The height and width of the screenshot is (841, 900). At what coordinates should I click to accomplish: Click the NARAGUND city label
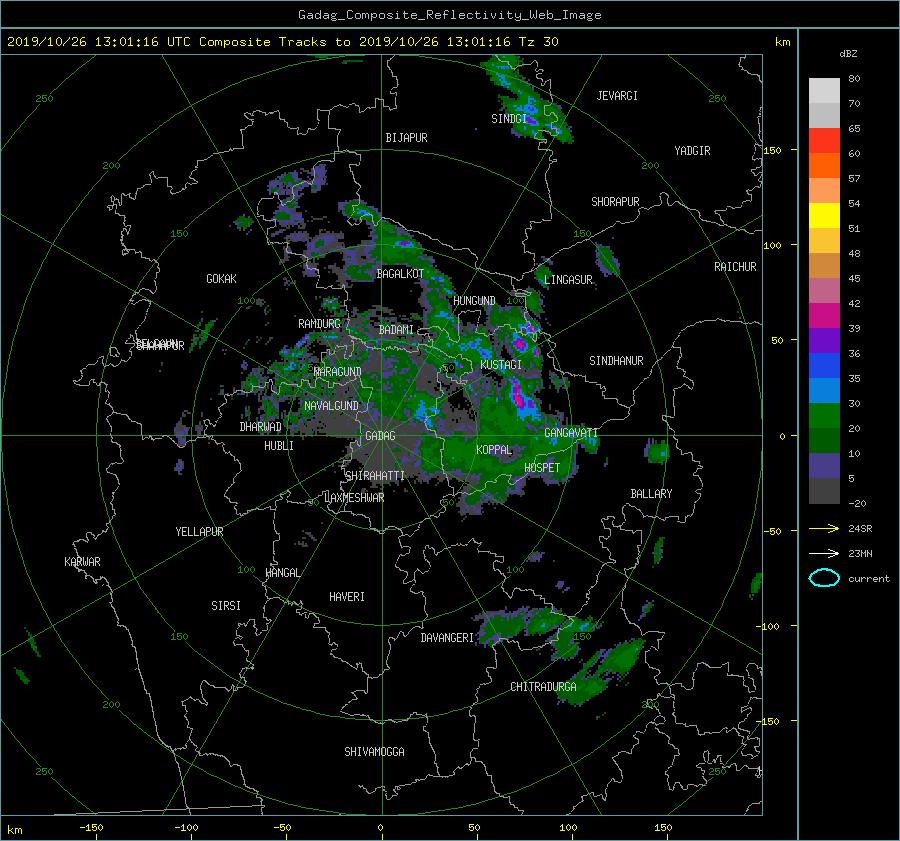(338, 372)
